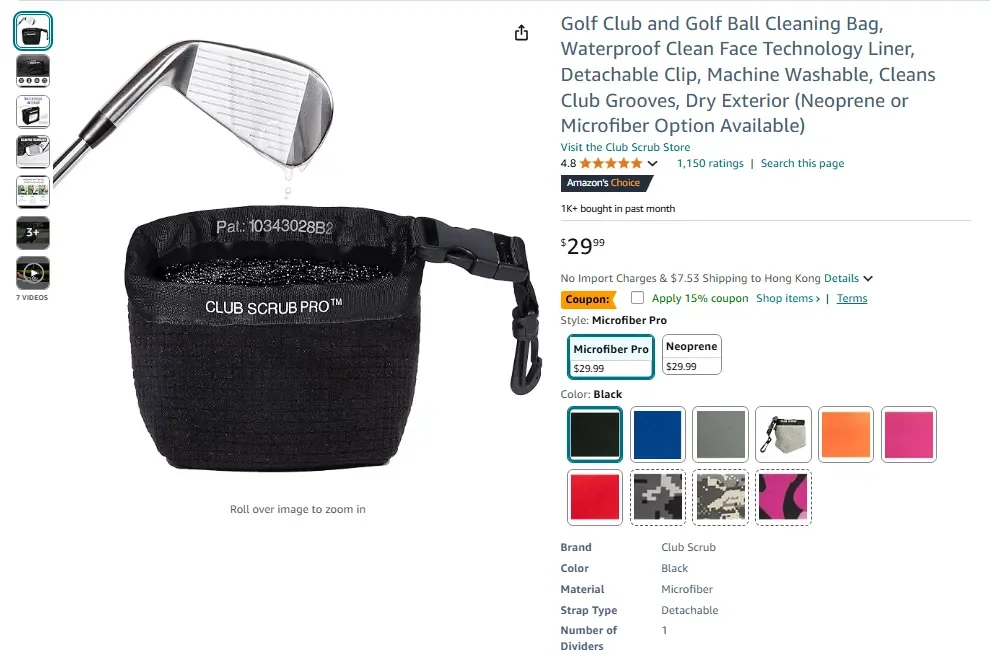Open the Shop items arrow link
Screen dimensions: 990x655
point(788,298)
